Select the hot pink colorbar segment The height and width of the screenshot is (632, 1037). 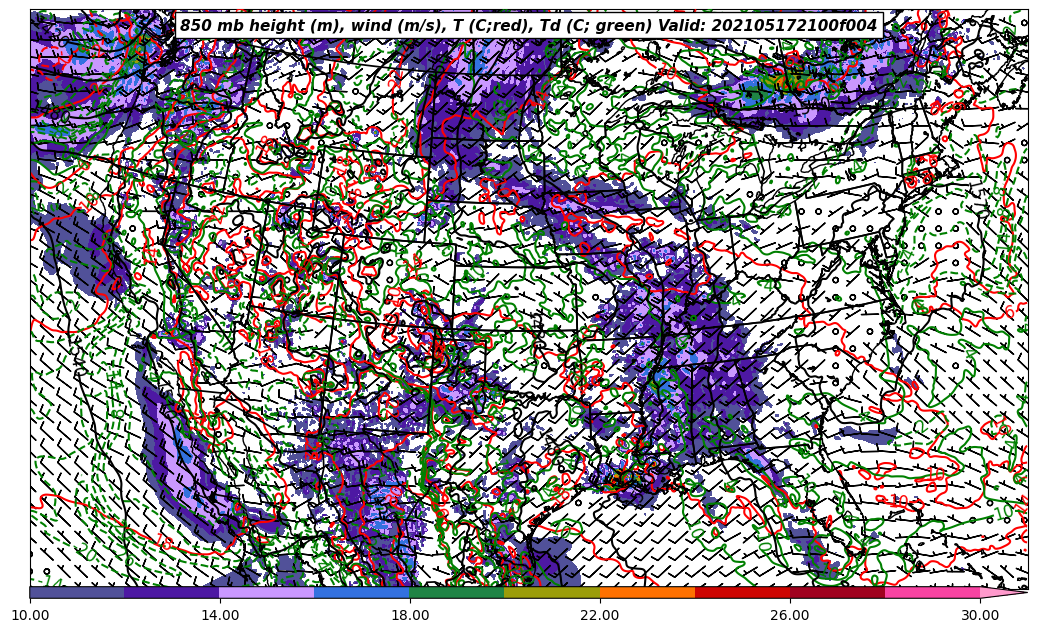(932, 592)
